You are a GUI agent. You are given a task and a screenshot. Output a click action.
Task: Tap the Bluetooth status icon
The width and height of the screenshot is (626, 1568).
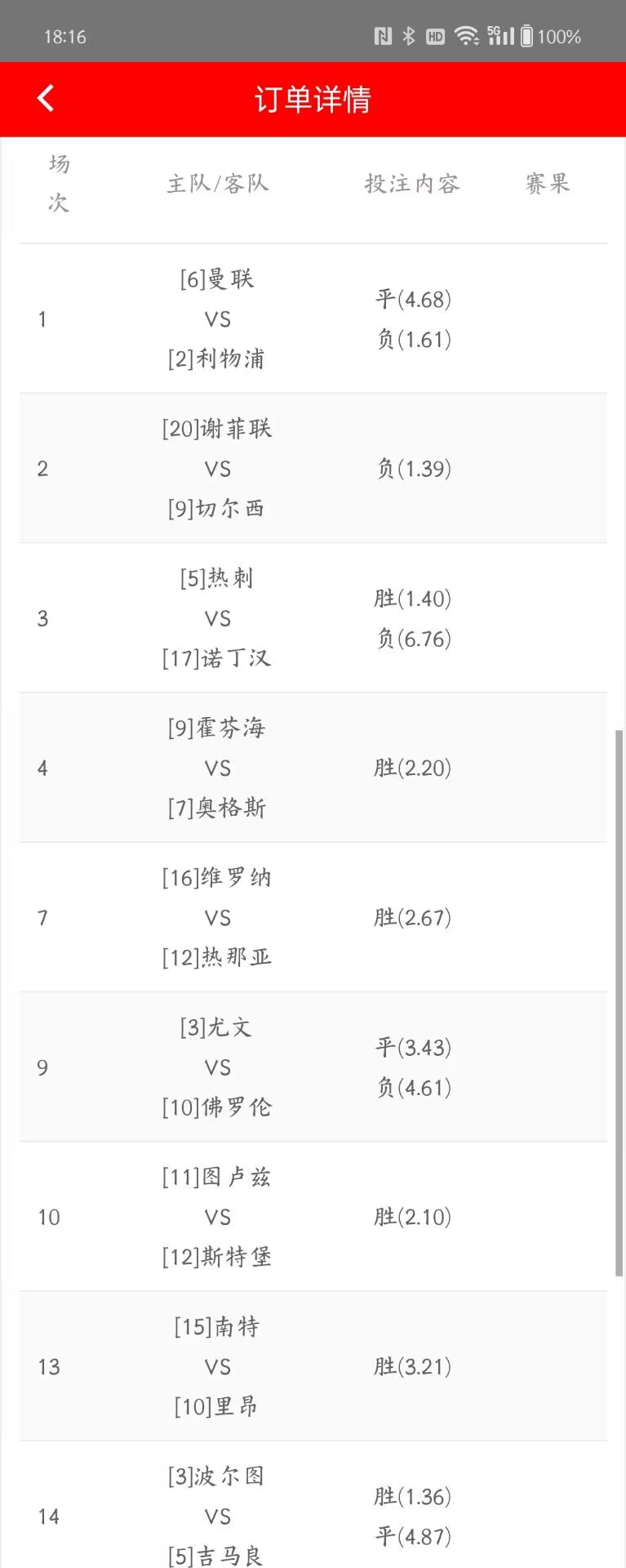point(409,36)
